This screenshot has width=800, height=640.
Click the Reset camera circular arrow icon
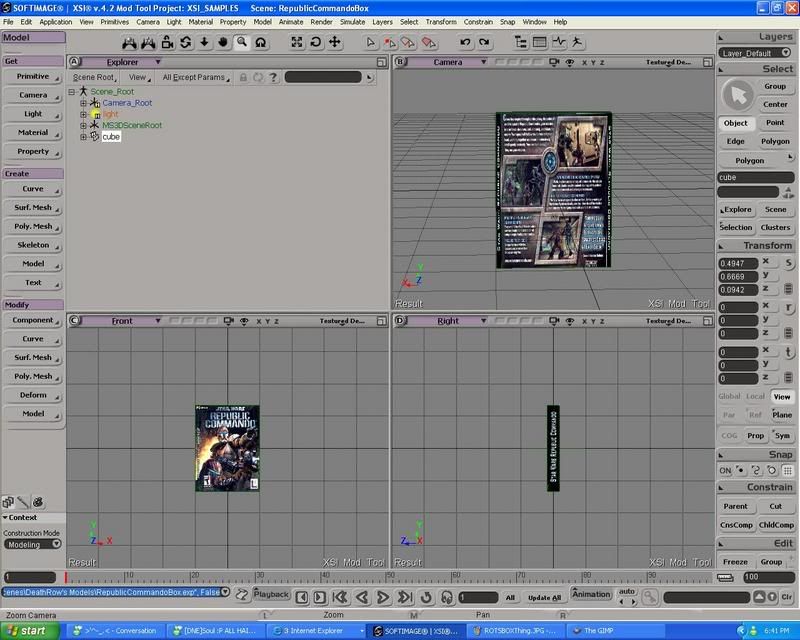pyautogui.click(x=315, y=42)
